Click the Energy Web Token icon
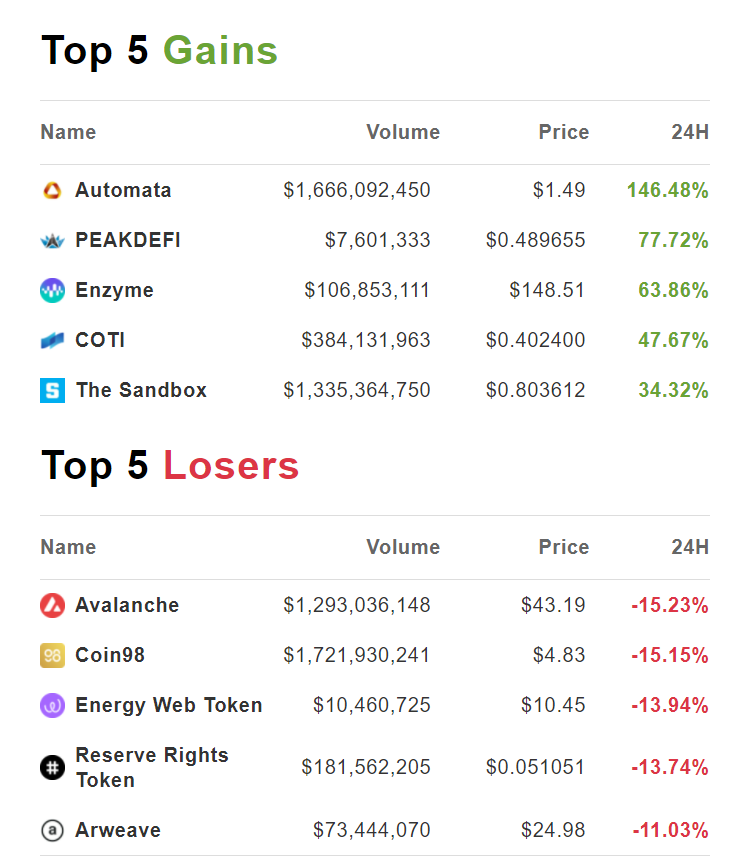The image size is (750, 856). click(x=52, y=706)
